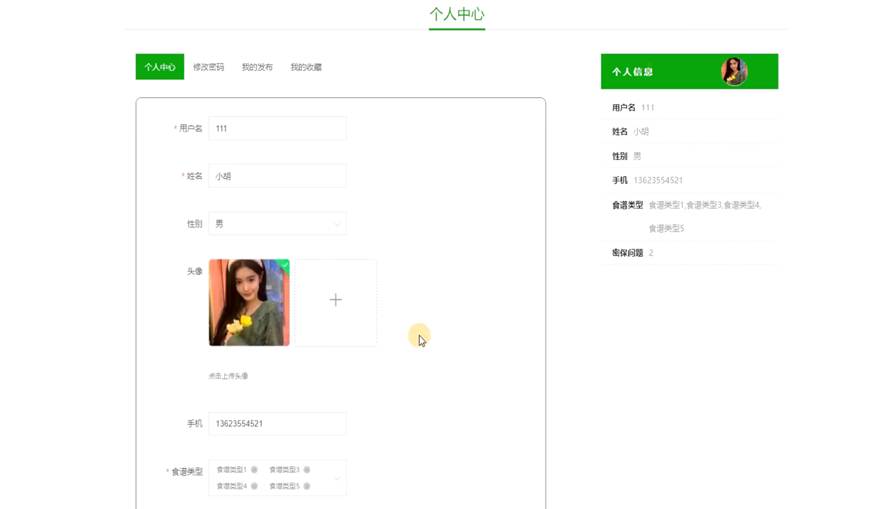The image size is (877, 509).
Task: Open the 修改密码 tab
Action: (209, 67)
